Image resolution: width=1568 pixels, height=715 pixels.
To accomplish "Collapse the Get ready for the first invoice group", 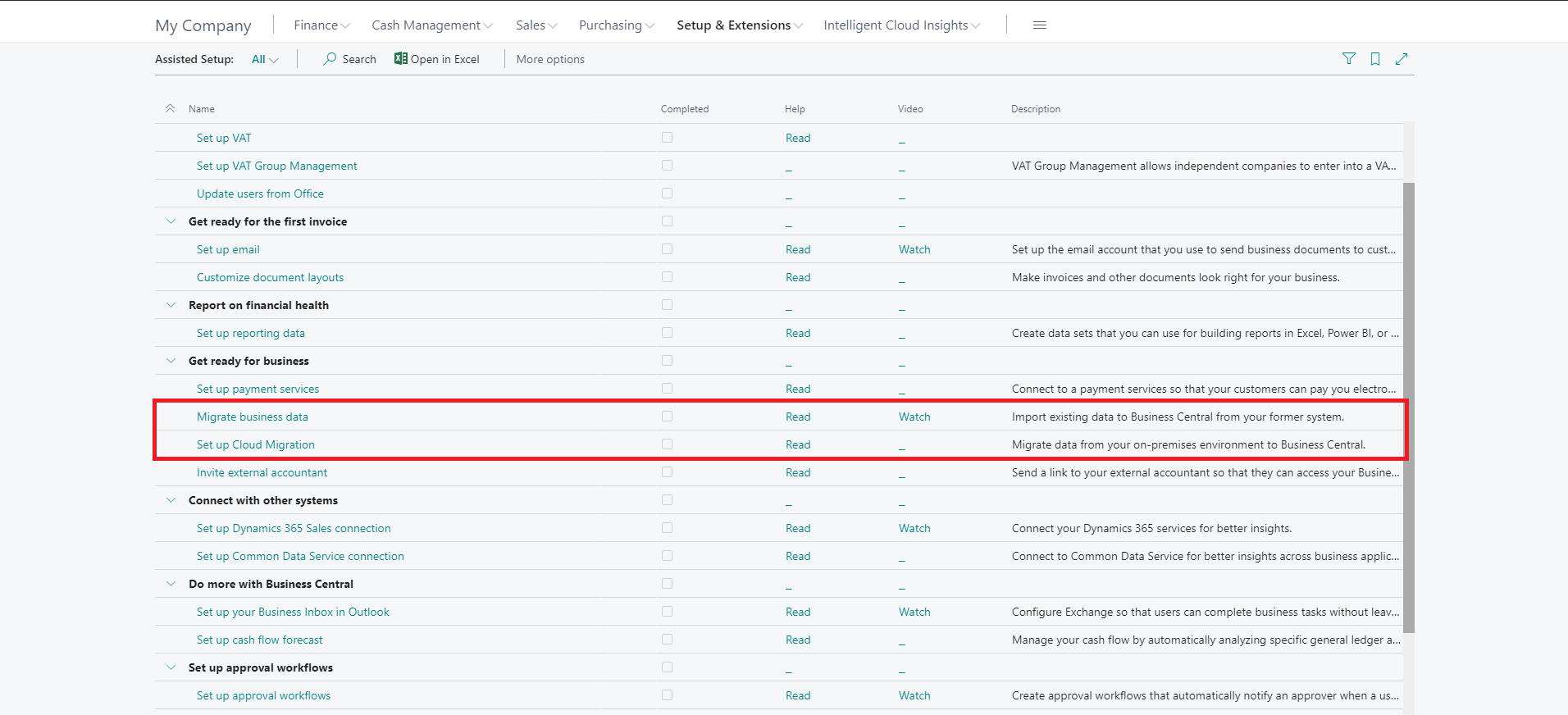I will pyautogui.click(x=171, y=221).
